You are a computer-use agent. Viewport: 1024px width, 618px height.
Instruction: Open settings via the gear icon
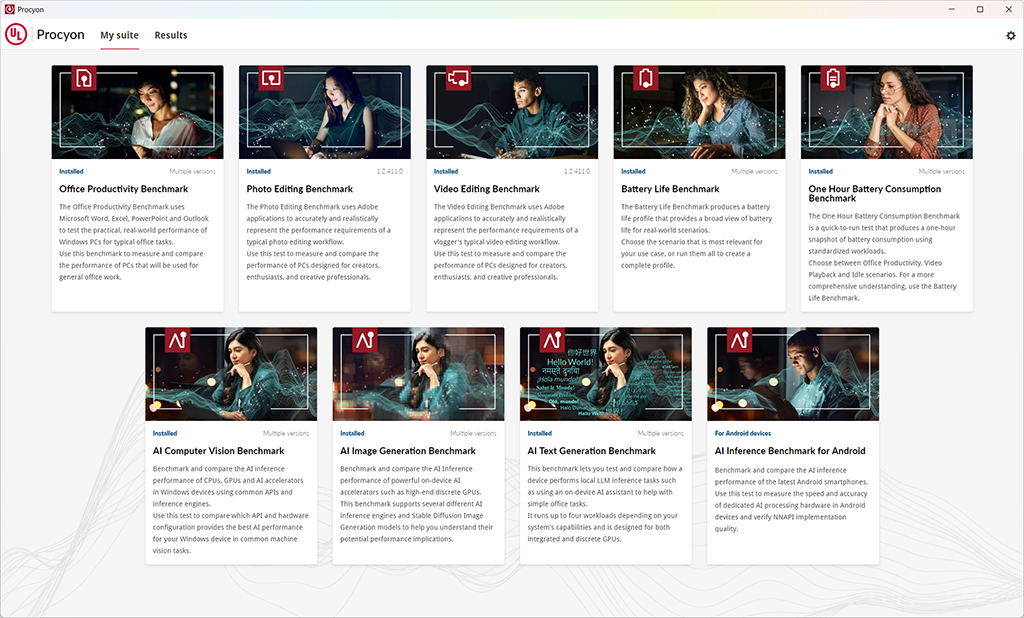[1010, 36]
